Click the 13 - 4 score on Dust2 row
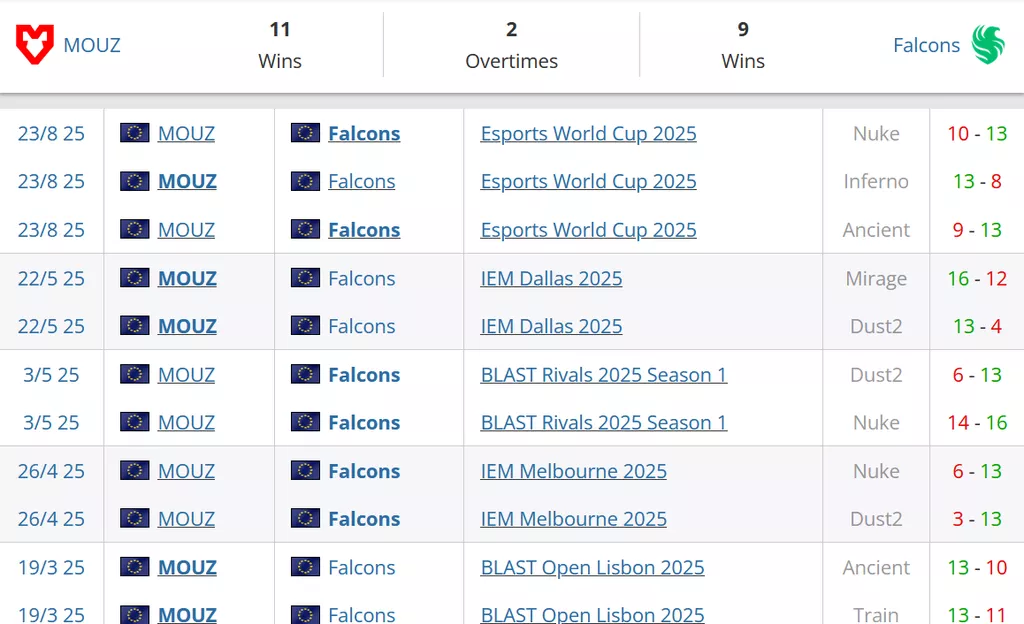The width and height of the screenshot is (1024, 624). click(977, 326)
